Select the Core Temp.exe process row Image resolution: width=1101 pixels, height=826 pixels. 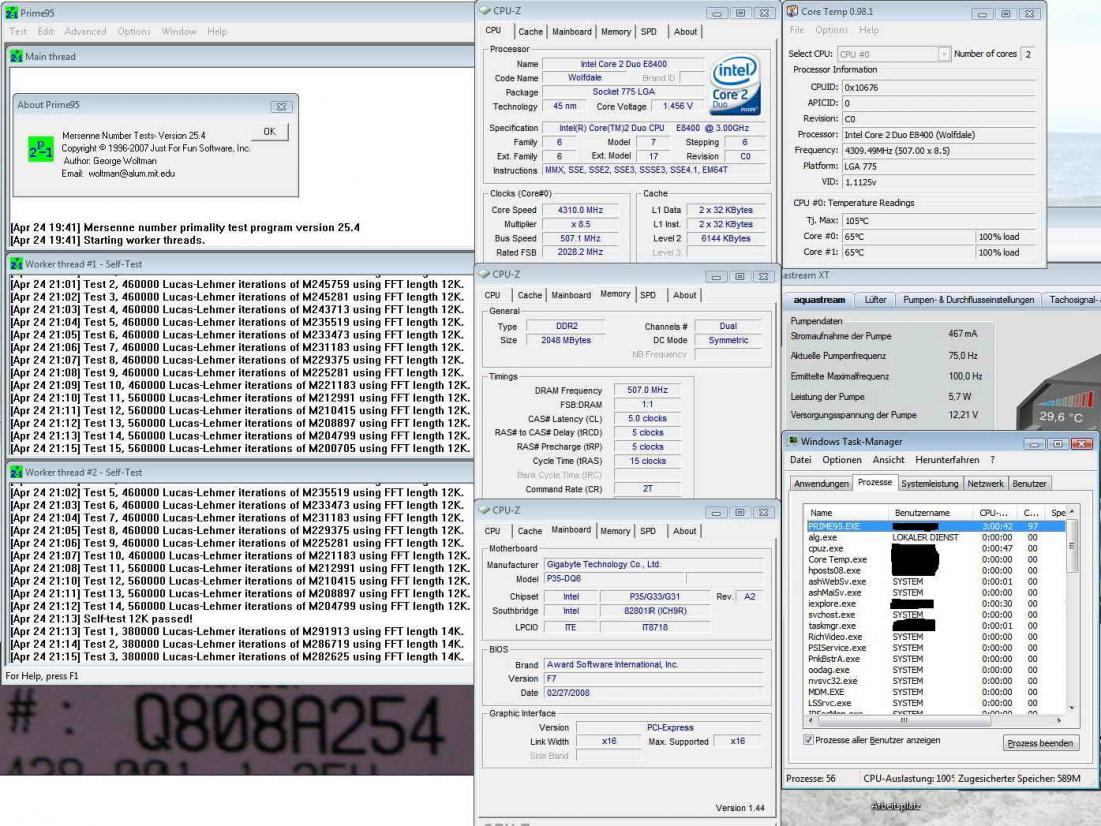(x=935, y=560)
